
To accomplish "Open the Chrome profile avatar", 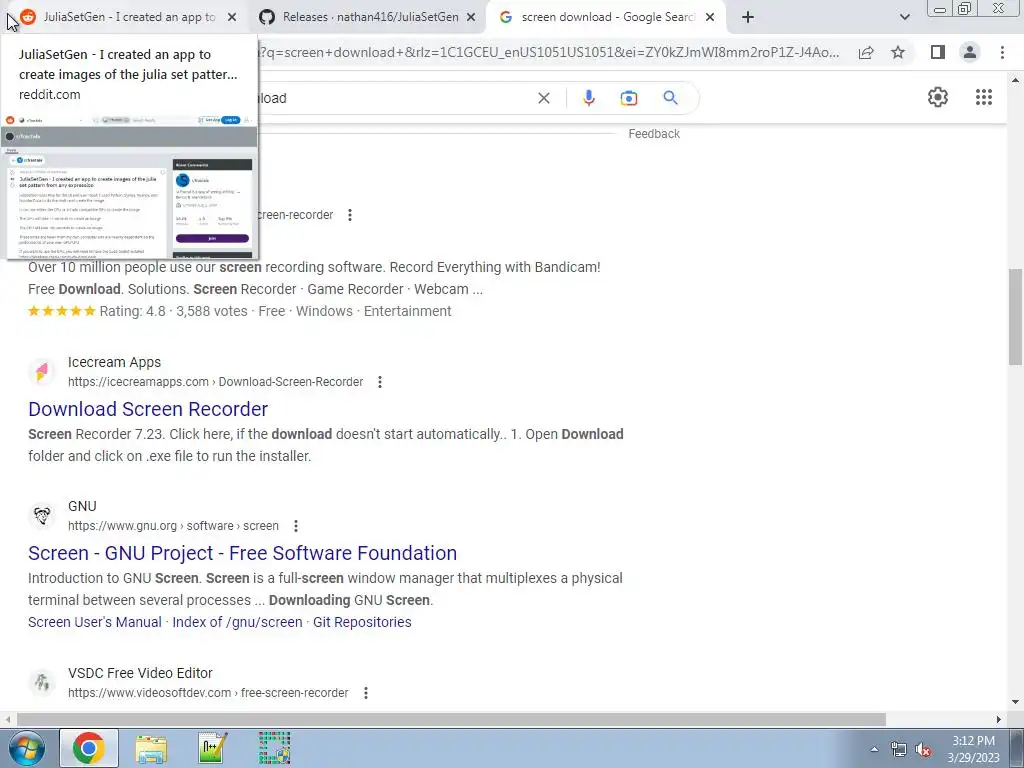I will pyautogui.click(x=970, y=52).
